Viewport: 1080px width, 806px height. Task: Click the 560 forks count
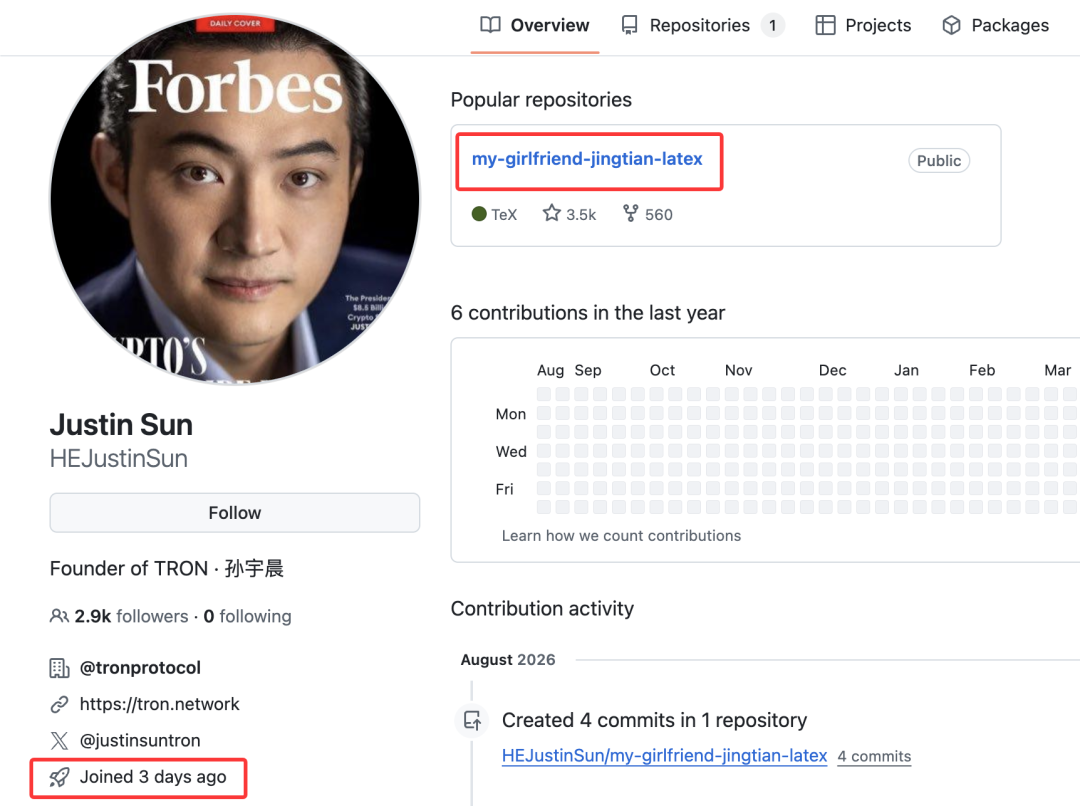point(658,215)
